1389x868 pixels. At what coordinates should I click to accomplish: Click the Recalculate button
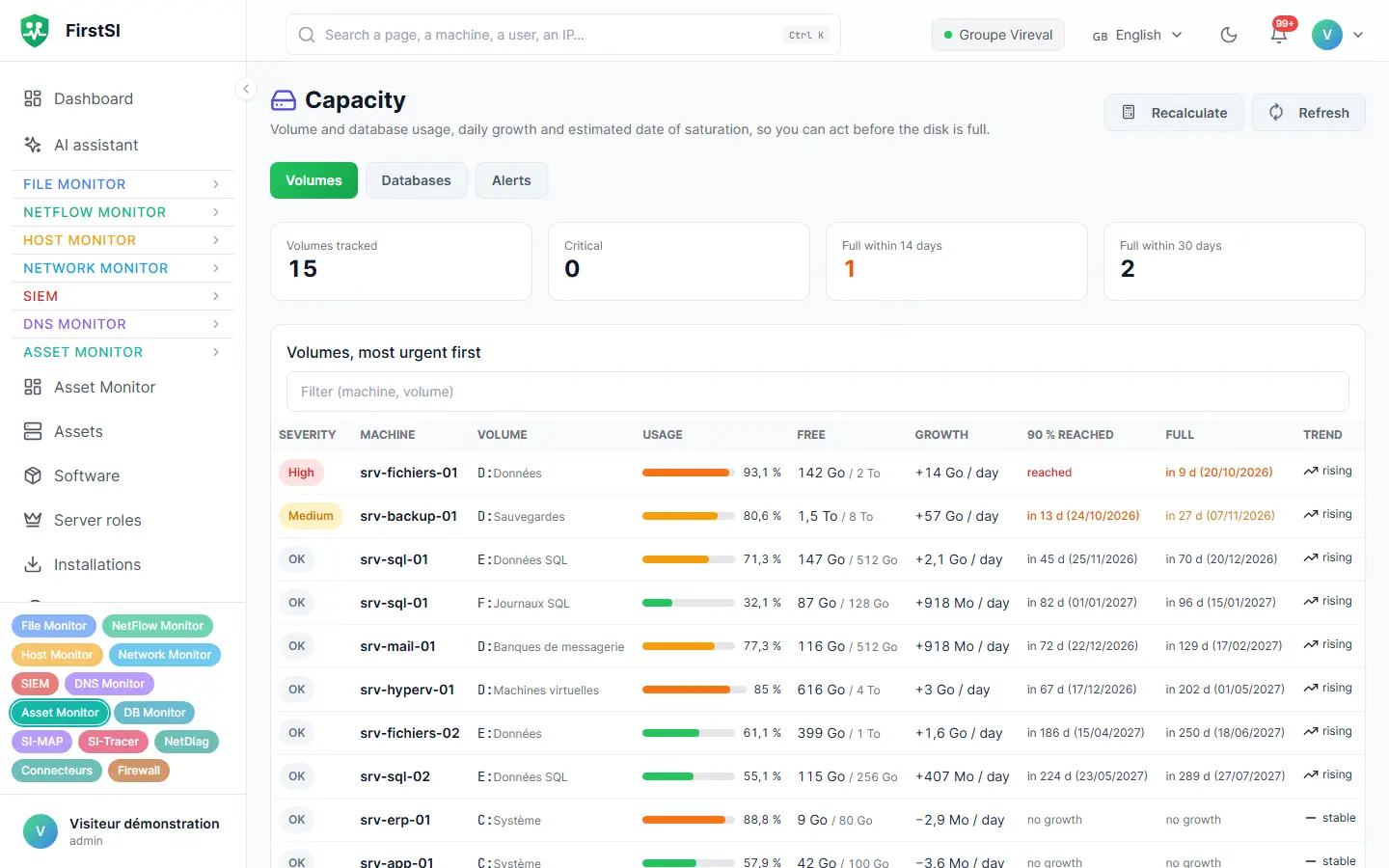point(1174,113)
